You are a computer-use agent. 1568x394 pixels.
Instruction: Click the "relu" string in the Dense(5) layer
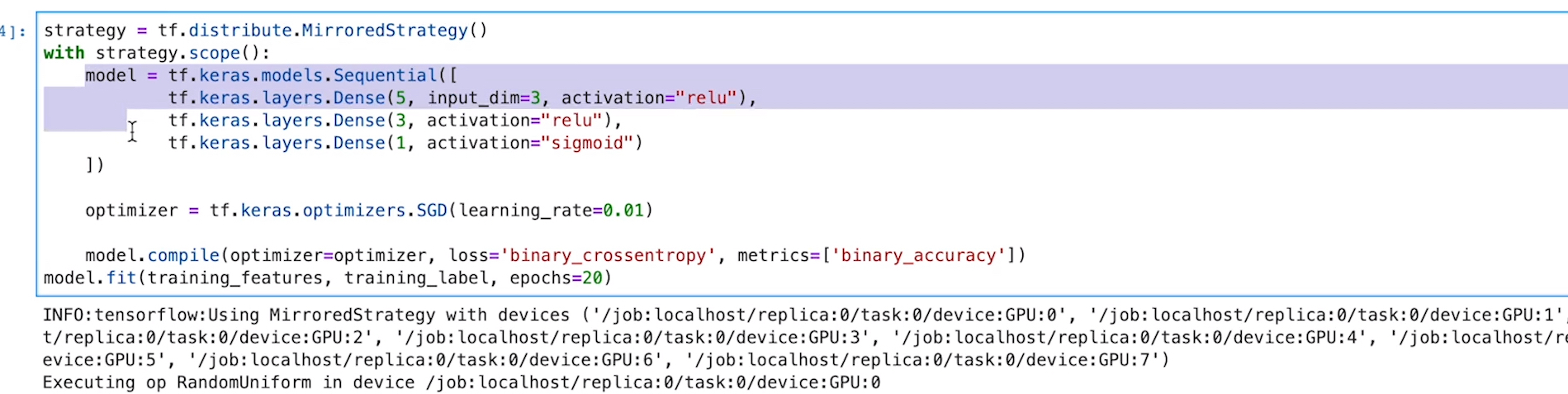click(x=706, y=98)
